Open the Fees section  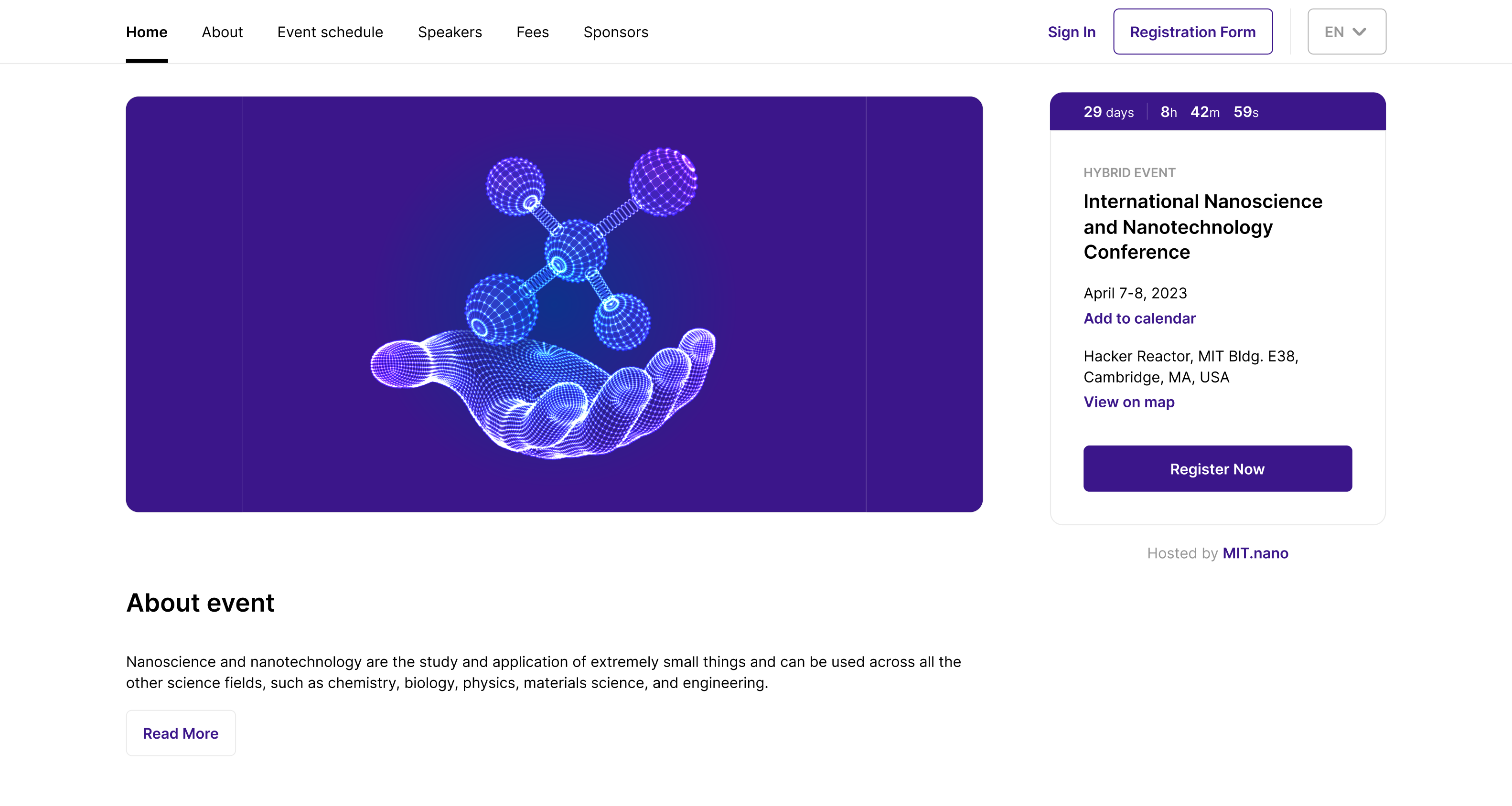point(532,32)
